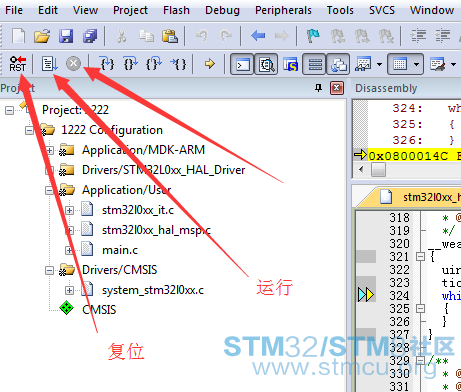
Task: Undo the last edit
Action: coord(202,35)
